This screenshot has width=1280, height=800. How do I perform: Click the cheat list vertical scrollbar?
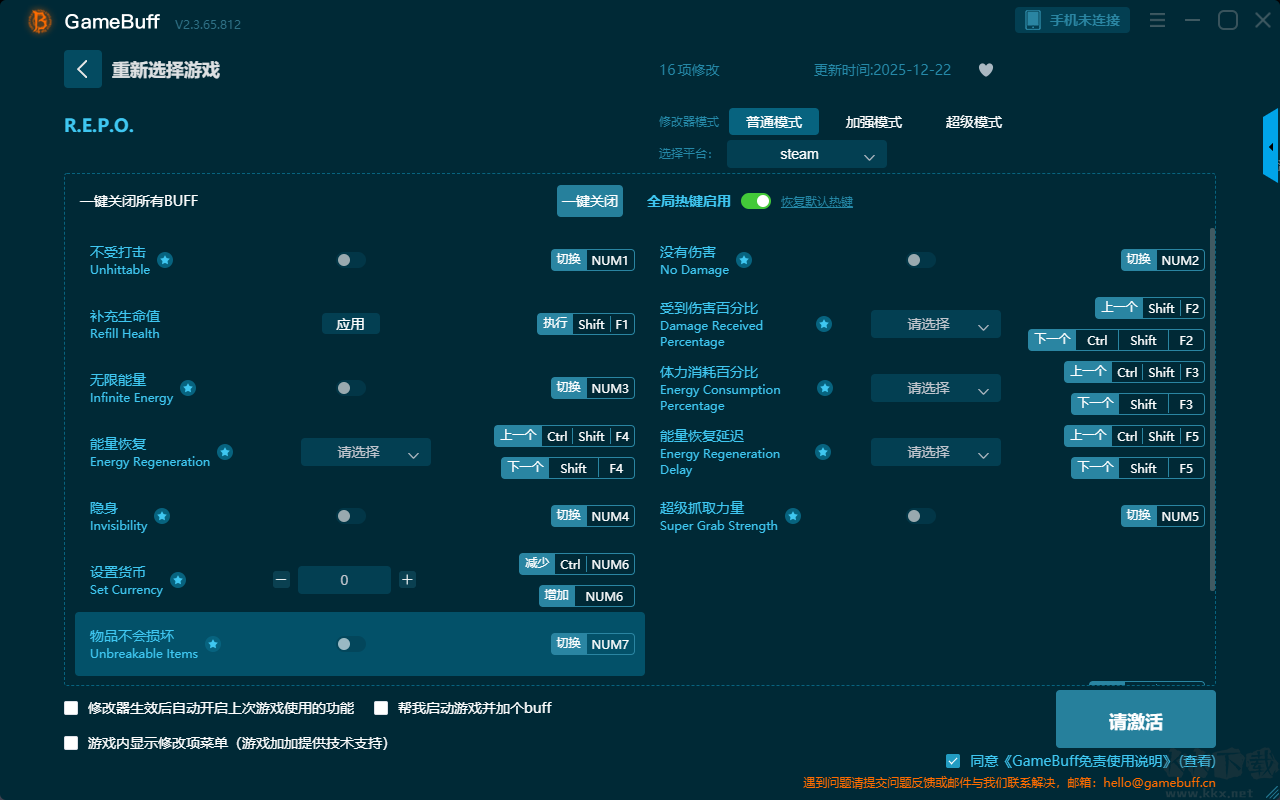tap(1213, 408)
